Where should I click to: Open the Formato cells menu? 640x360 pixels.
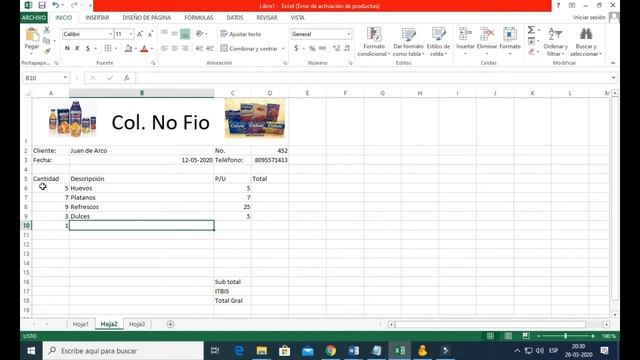(x=510, y=41)
